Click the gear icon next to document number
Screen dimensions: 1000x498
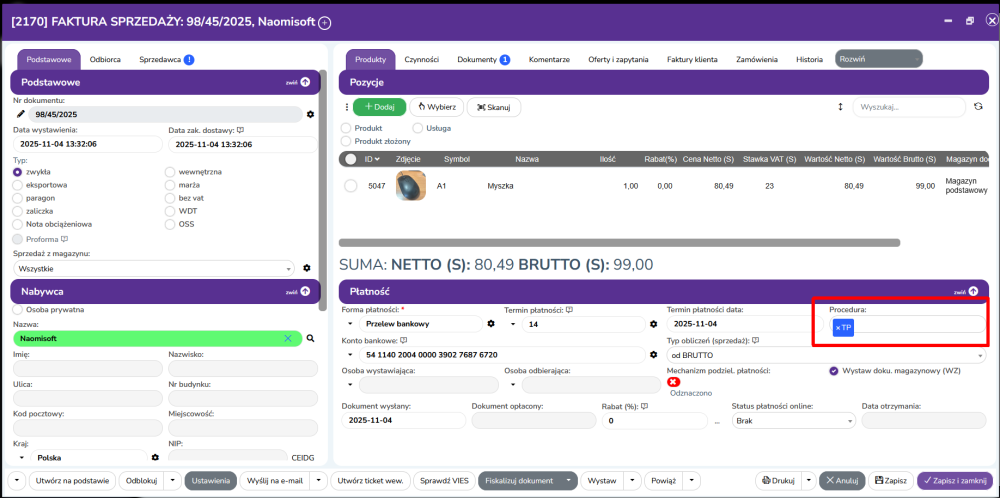tap(310, 114)
